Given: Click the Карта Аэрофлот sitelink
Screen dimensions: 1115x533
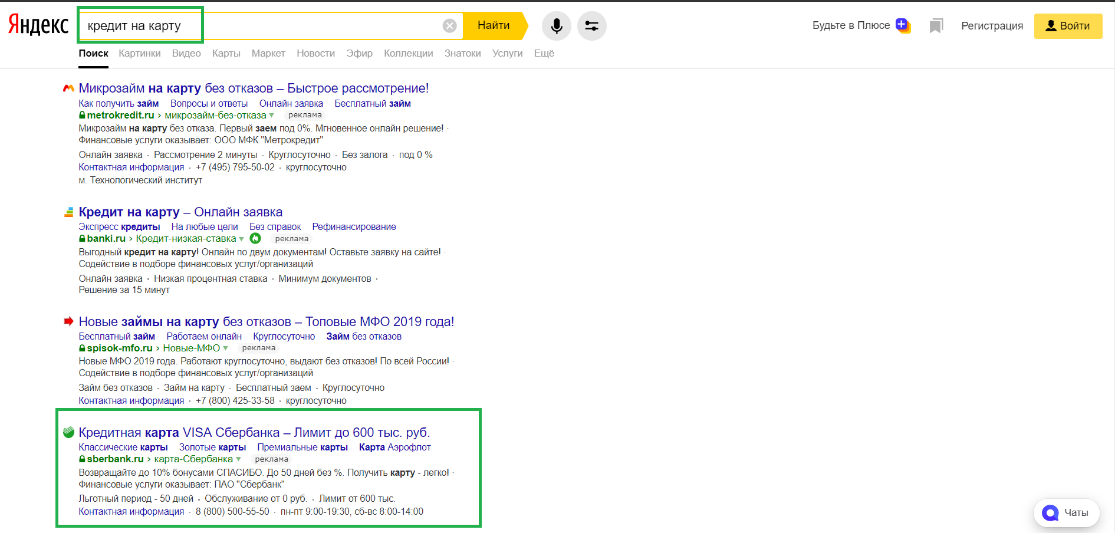Looking at the screenshot, I should click(395, 448).
